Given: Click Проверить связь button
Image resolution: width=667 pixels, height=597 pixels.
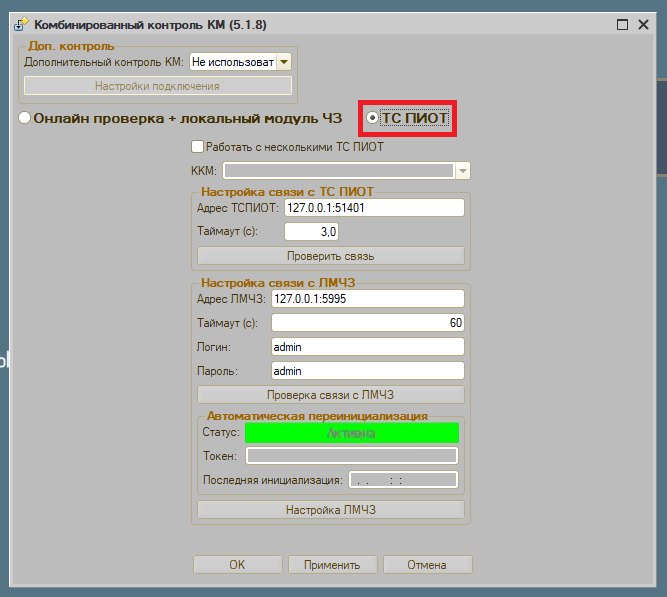Looking at the screenshot, I should (x=331, y=256).
